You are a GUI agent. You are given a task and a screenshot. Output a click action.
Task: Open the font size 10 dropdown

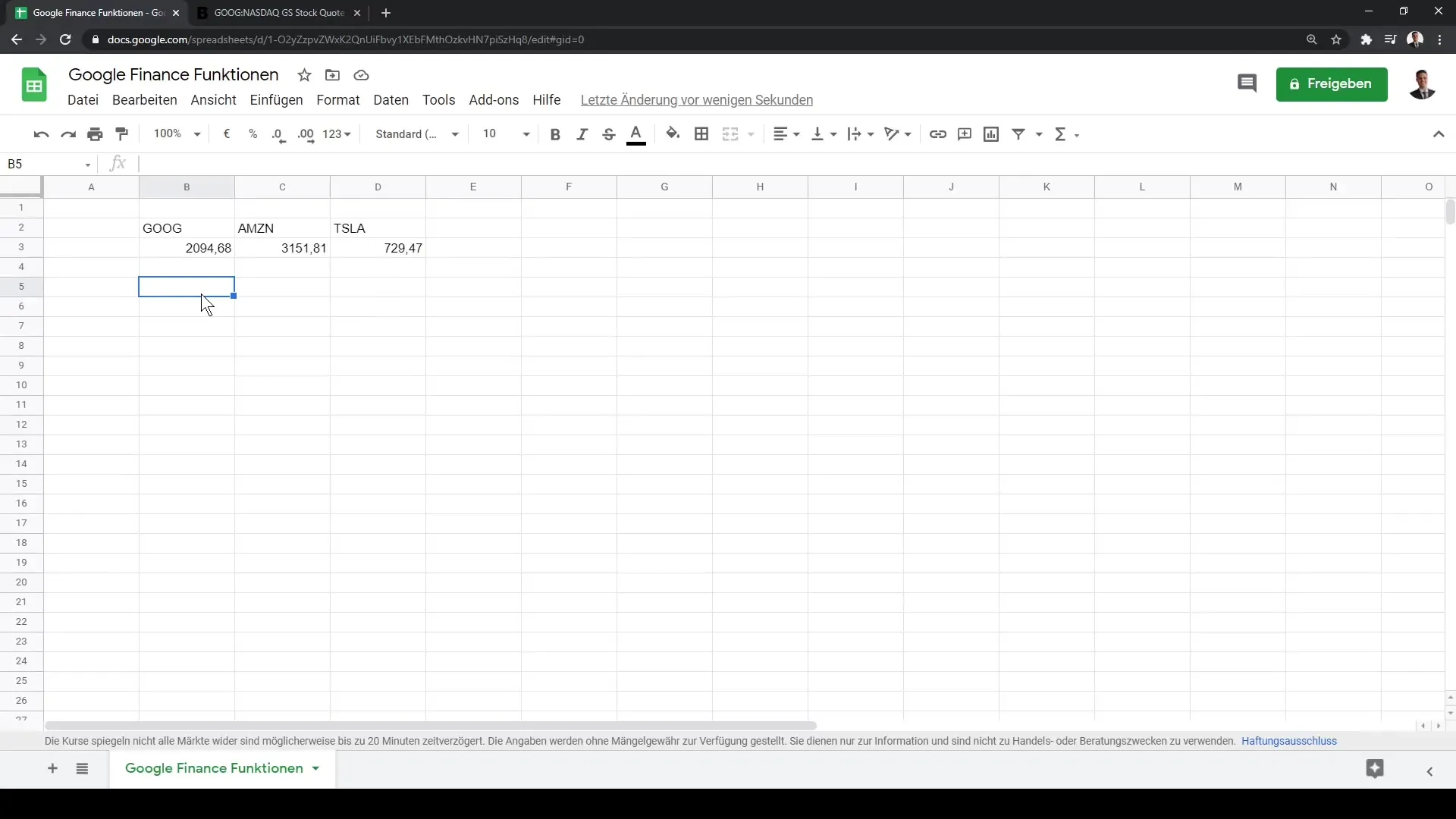pyautogui.click(x=506, y=134)
